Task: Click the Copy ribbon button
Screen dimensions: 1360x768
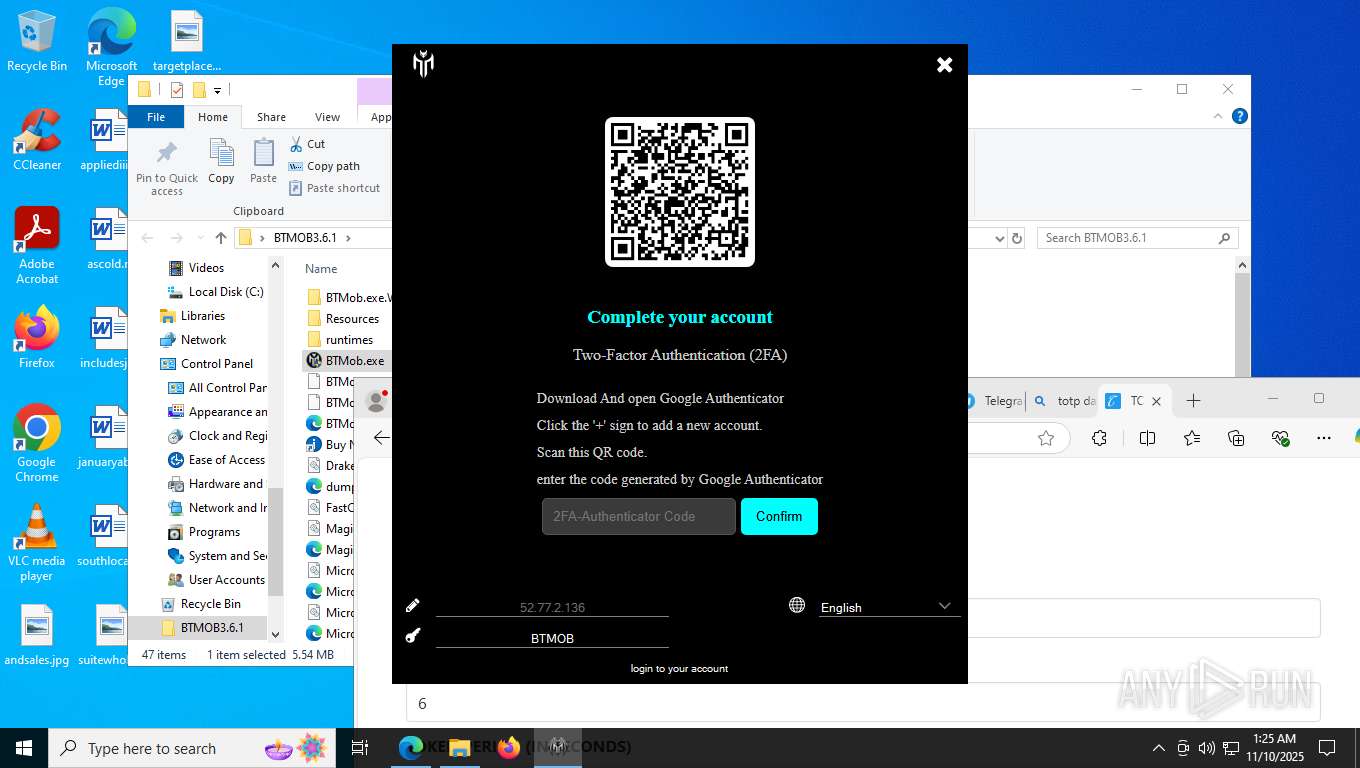Action: (221, 162)
